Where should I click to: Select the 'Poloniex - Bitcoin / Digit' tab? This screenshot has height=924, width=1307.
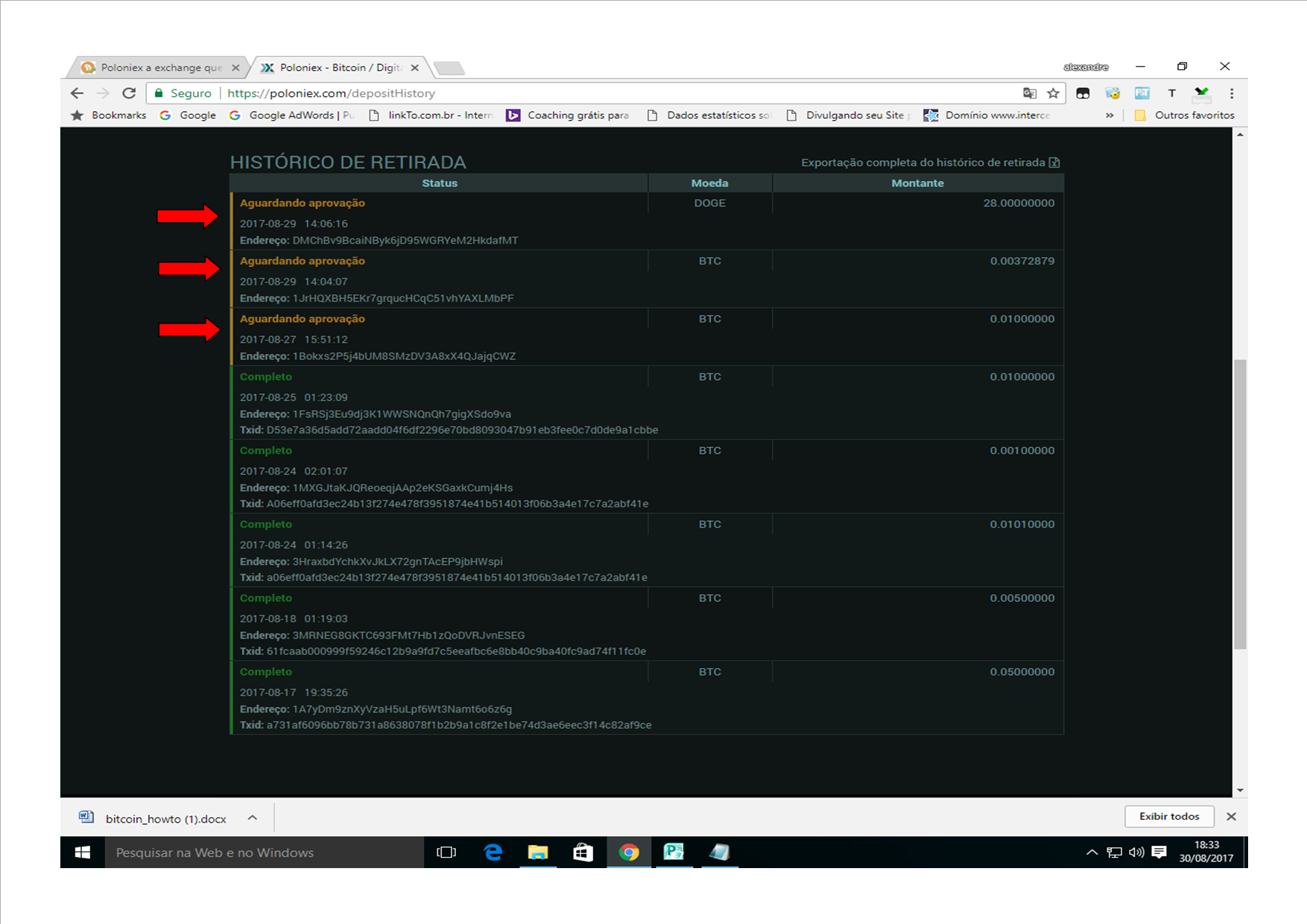[x=340, y=68]
